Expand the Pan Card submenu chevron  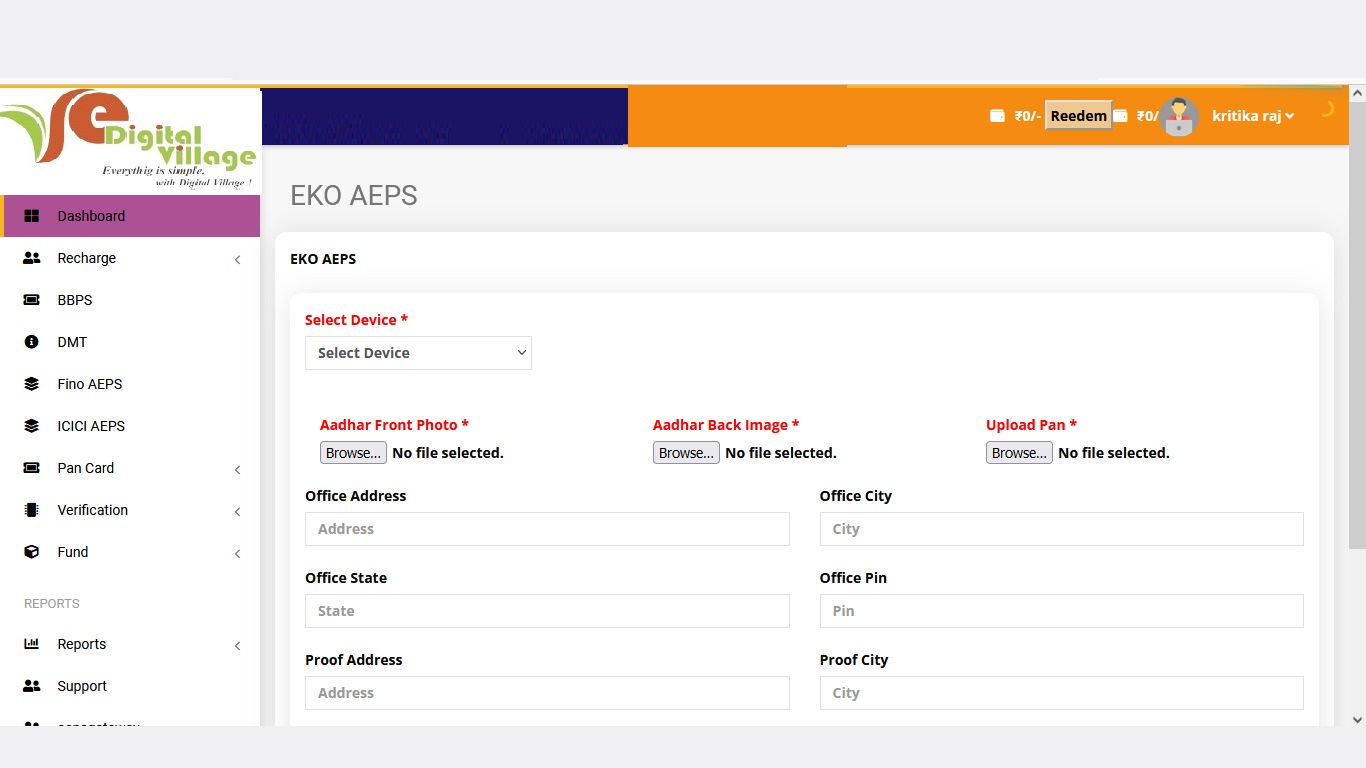click(x=237, y=470)
